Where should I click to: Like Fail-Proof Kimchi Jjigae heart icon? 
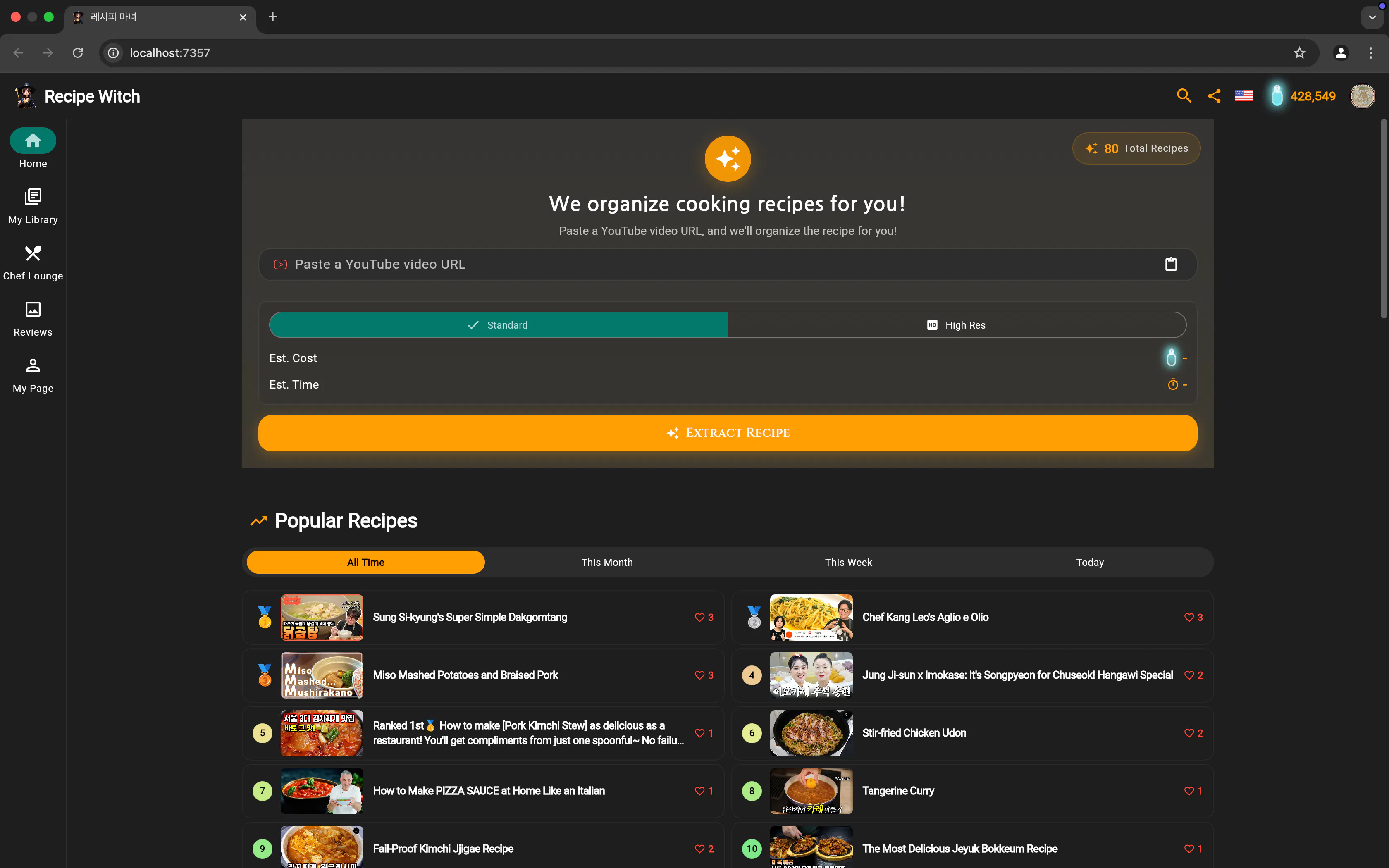pyautogui.click(x=699, y=849)
